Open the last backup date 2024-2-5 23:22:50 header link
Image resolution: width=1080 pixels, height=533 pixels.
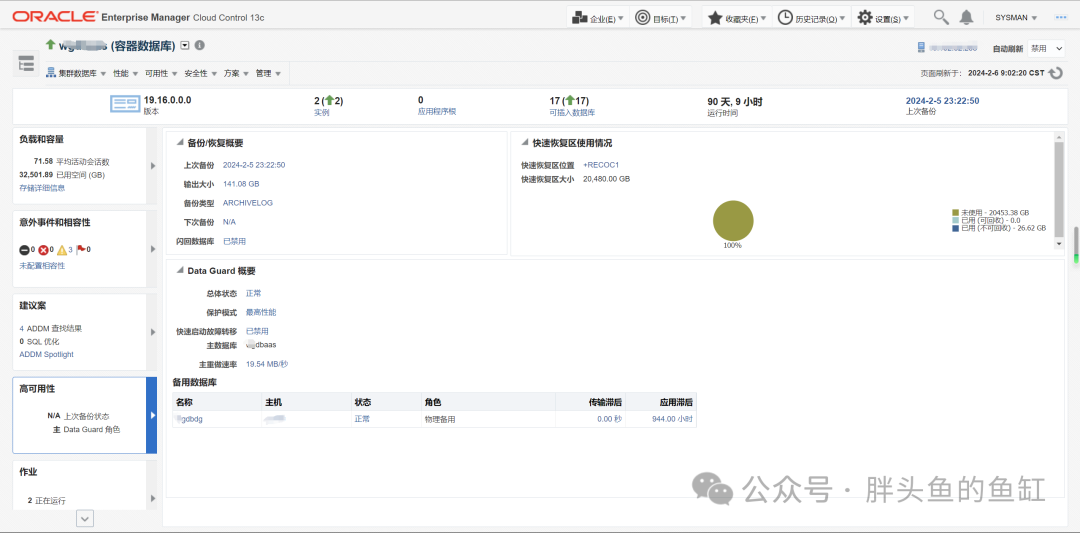[942, 101]
